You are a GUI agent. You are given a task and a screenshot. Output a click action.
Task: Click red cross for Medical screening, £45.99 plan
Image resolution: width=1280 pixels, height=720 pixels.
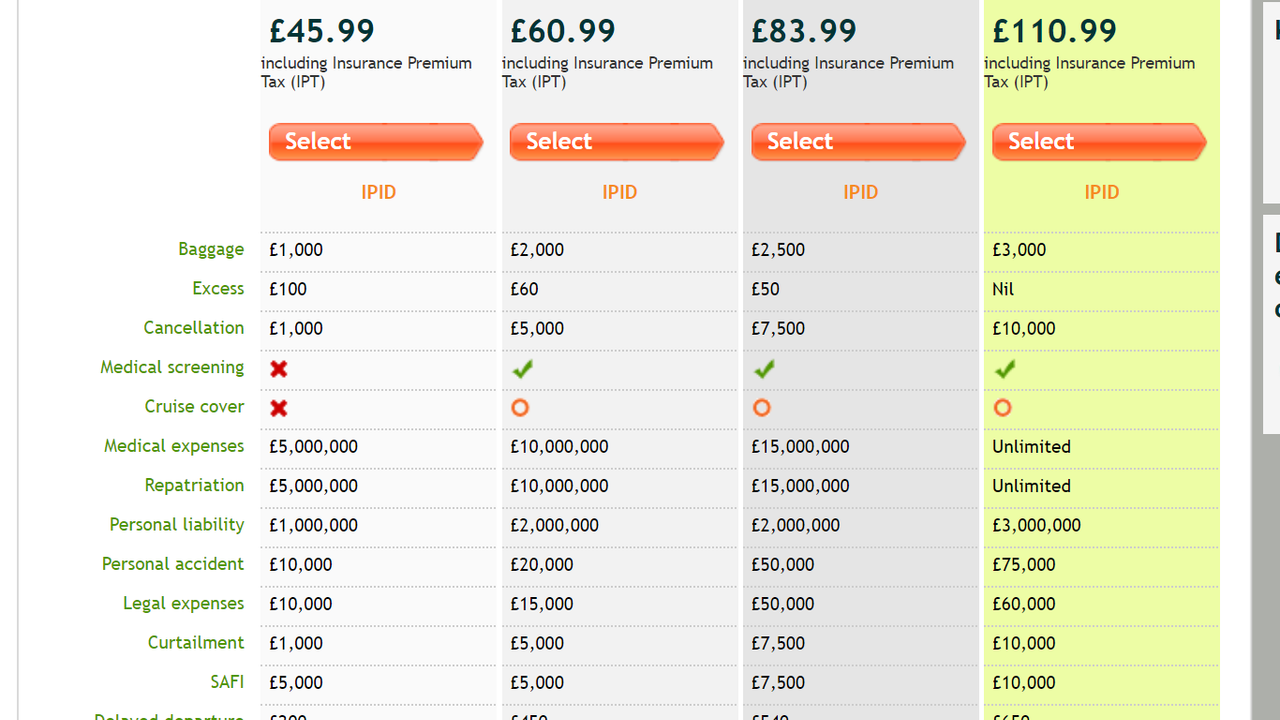tap(279, 369)
